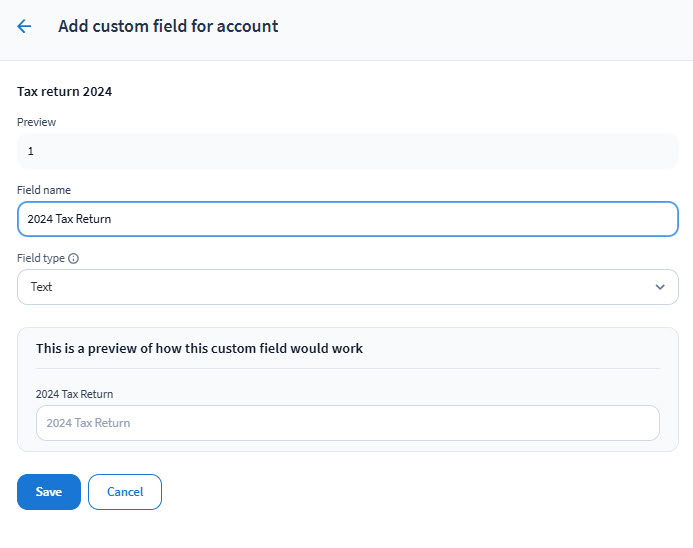Click the '2024 Tax Return' label in preview panel
Viewport: 693px width, 548px height.
[73, 394]
